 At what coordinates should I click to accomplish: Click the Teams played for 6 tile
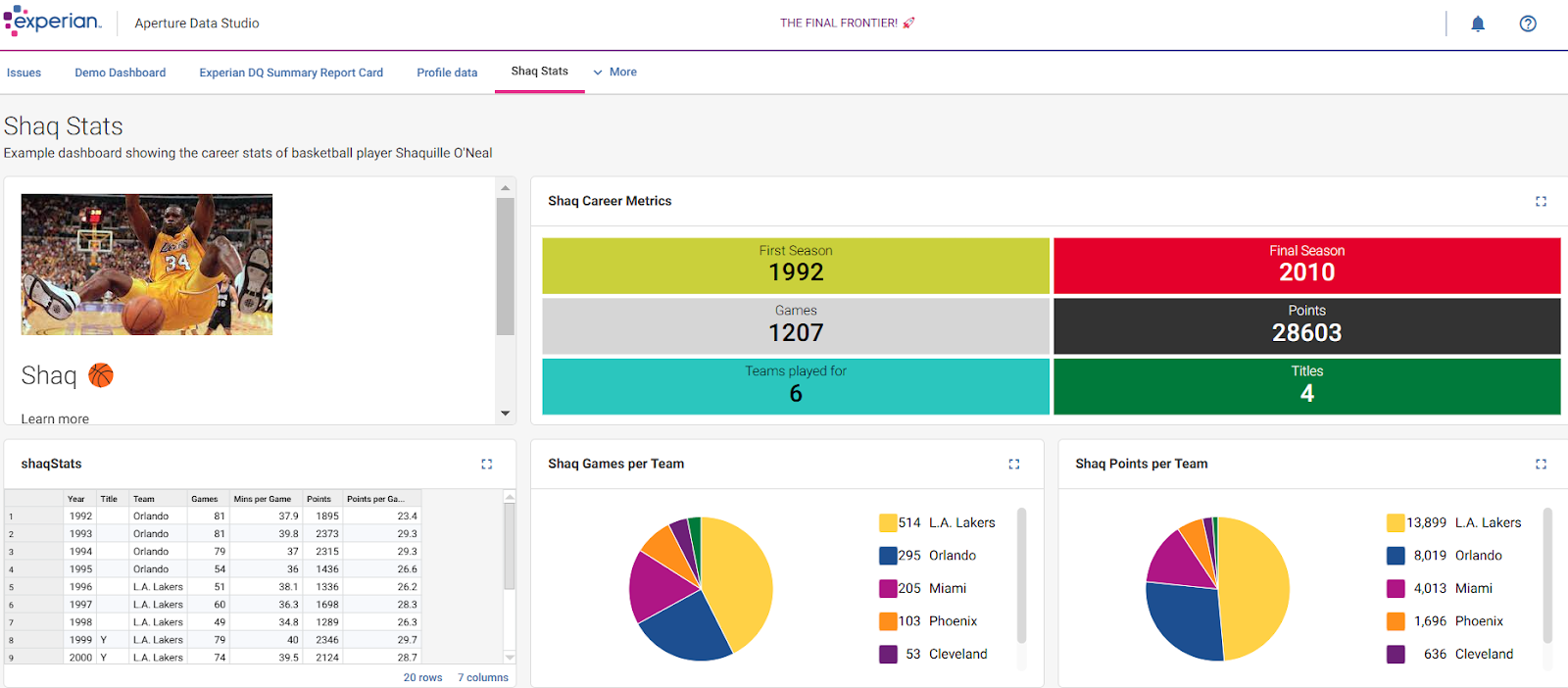pyautogui.click(x=796, y=386)
